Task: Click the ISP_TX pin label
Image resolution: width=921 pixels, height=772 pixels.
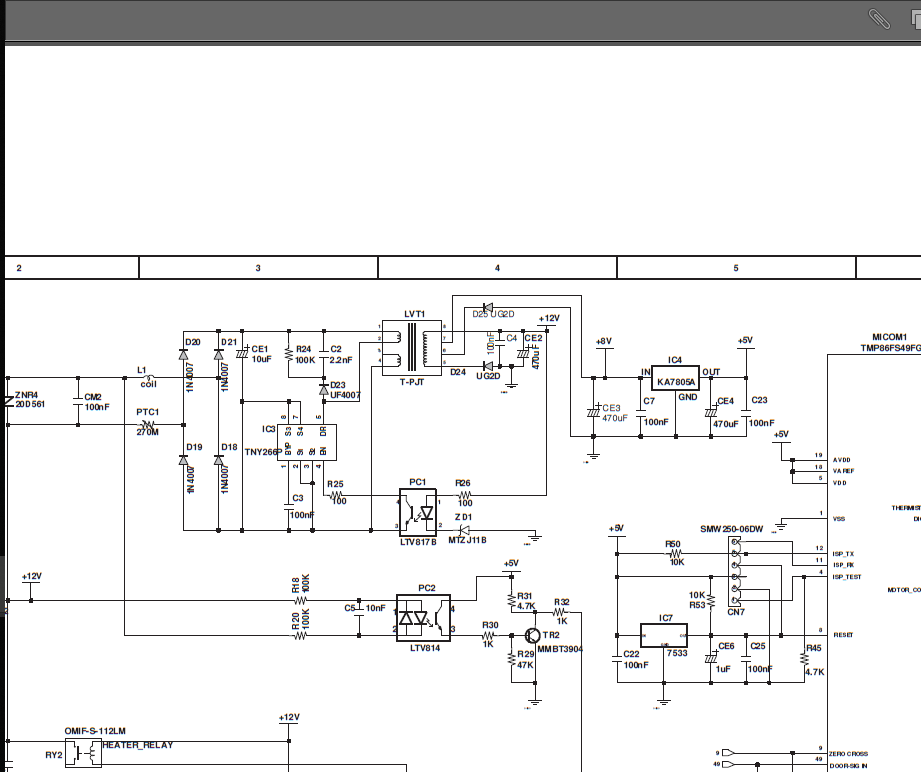Action: click(843, 554)
